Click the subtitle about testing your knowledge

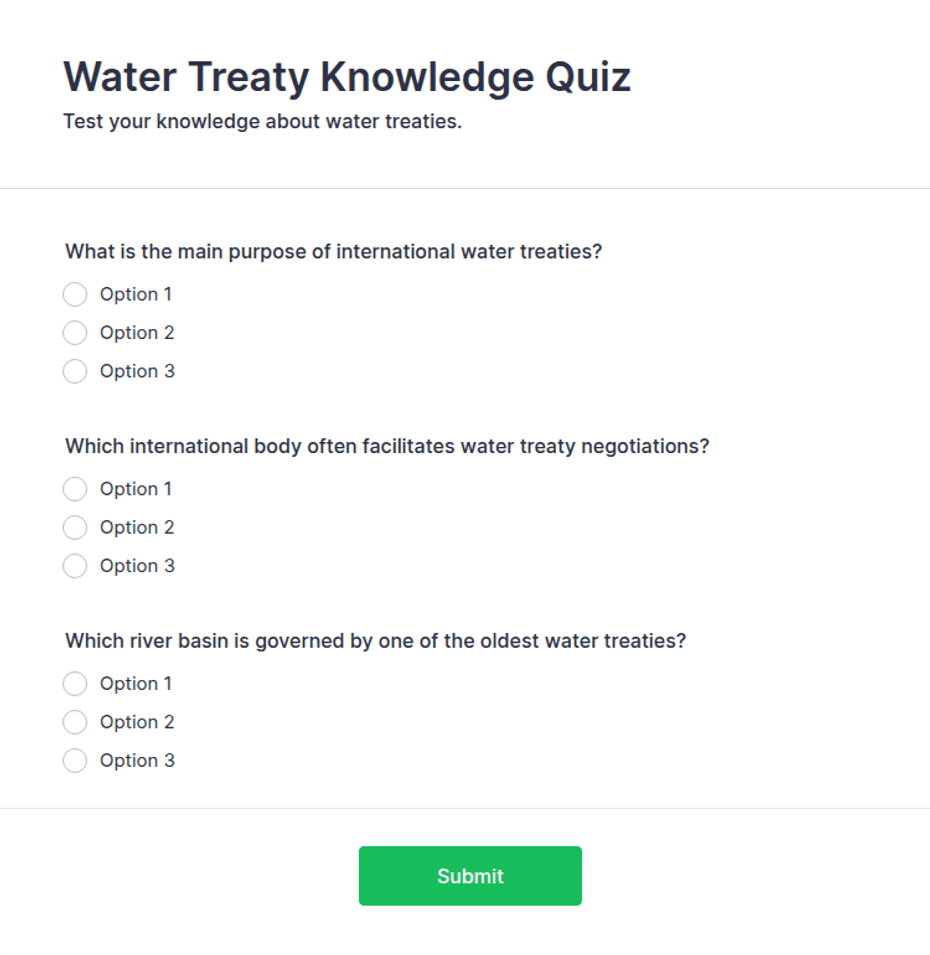(x=262, y=121)
